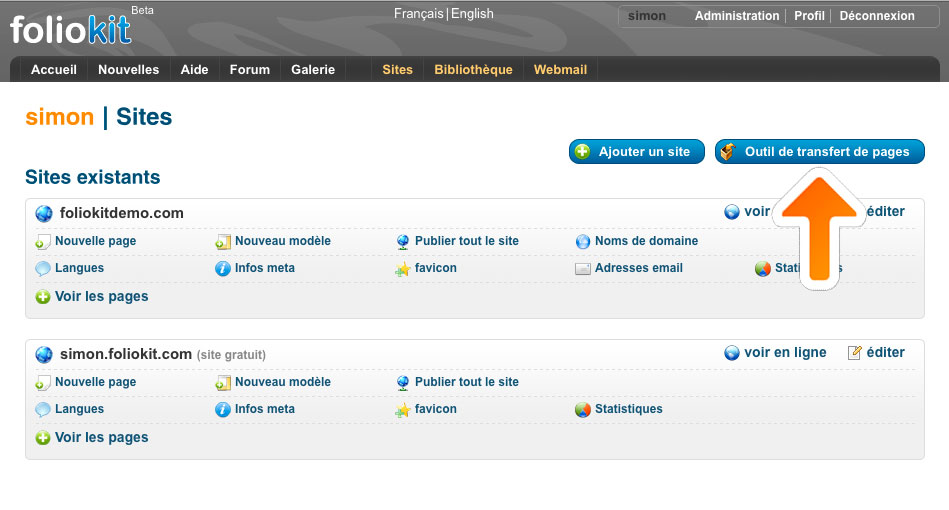
Task: Click Voir les pages plus icon in foliokitdemo.com
Action: click(42, 296)
